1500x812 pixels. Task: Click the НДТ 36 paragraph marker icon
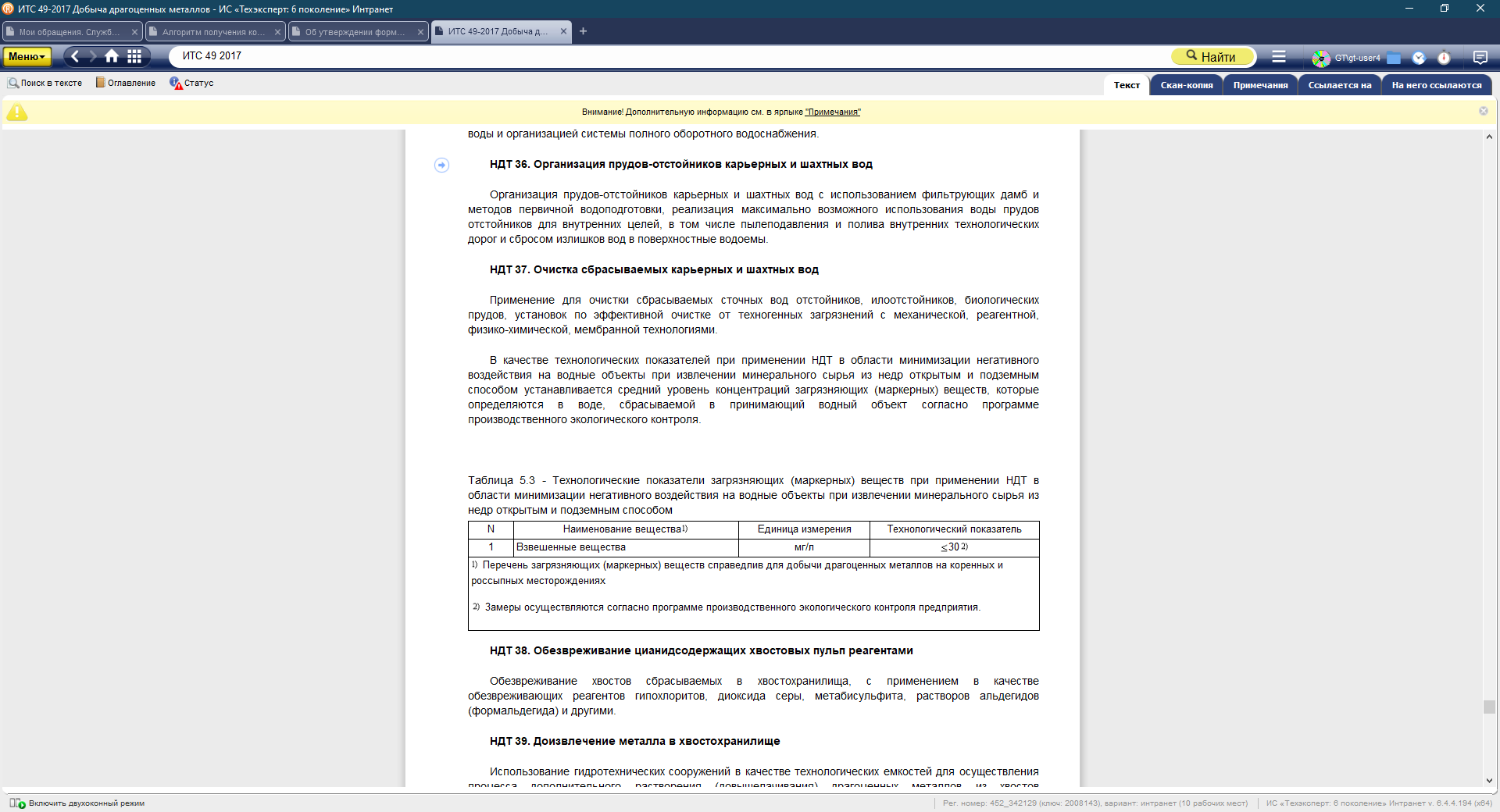pos(441,165)
